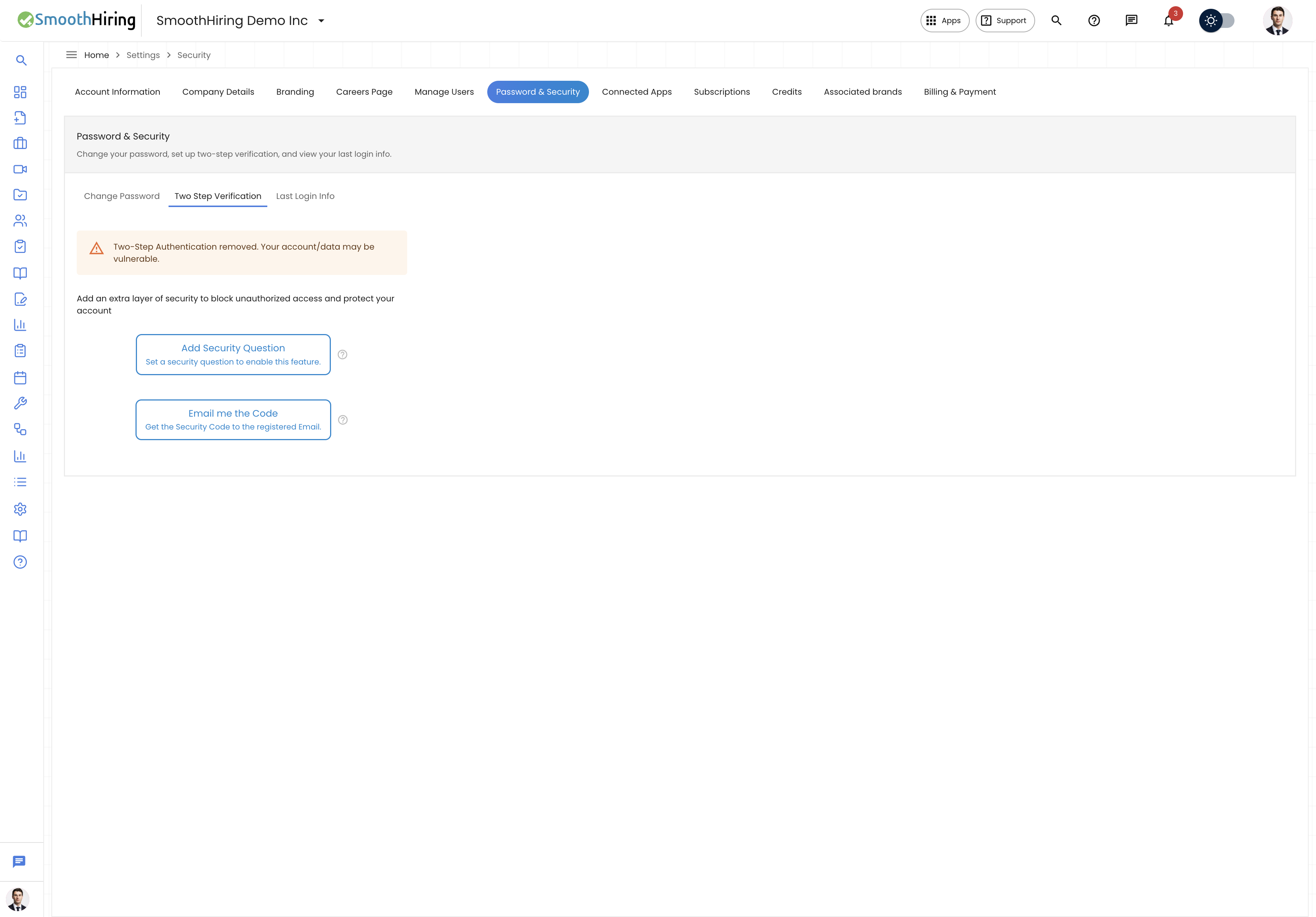Click the help icon beside Add Security Question
Viewport: 1316px width, 917px height.
pyautogui.click(x=343, y=355)
